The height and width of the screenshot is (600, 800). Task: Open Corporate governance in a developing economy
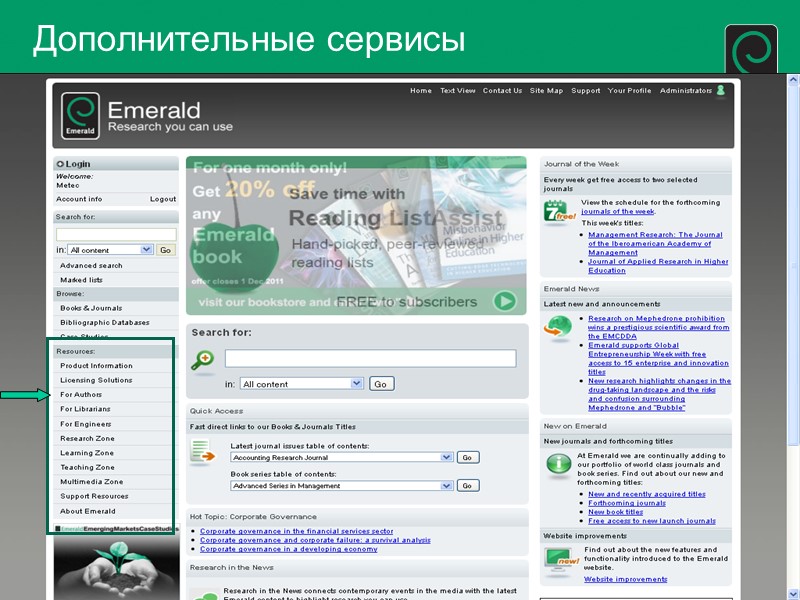coord(289,549)
